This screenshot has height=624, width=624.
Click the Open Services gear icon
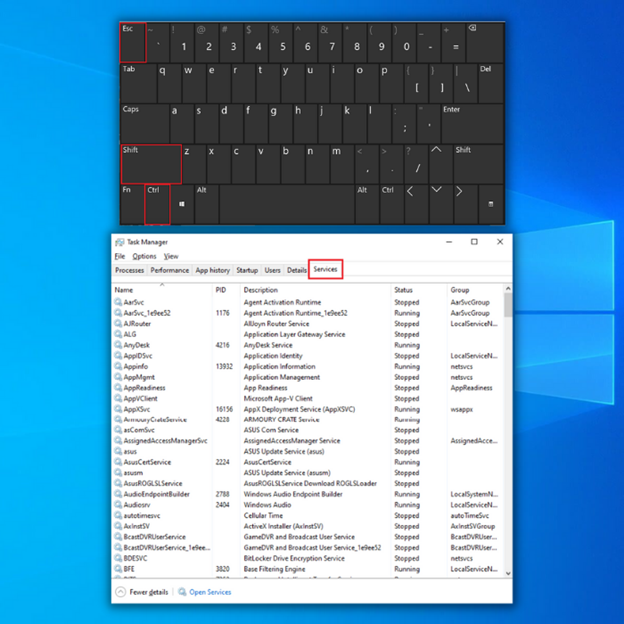tap(182, 592)
